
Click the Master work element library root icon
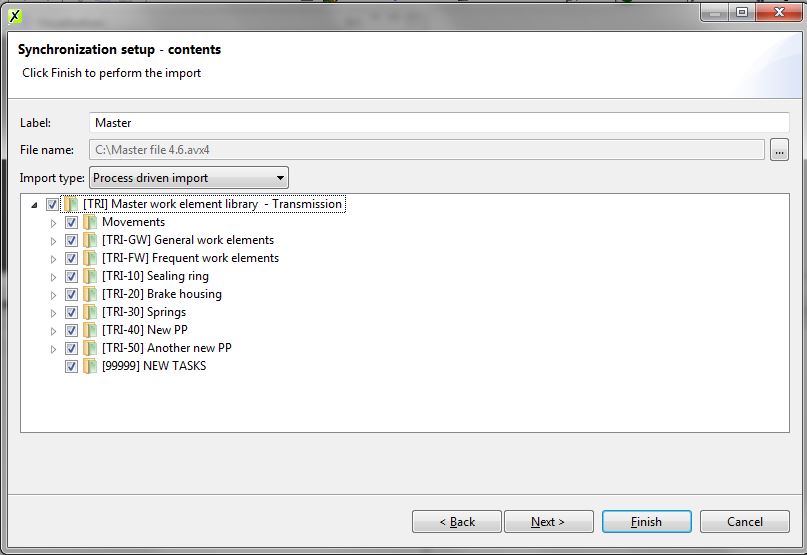click(71, 204)
